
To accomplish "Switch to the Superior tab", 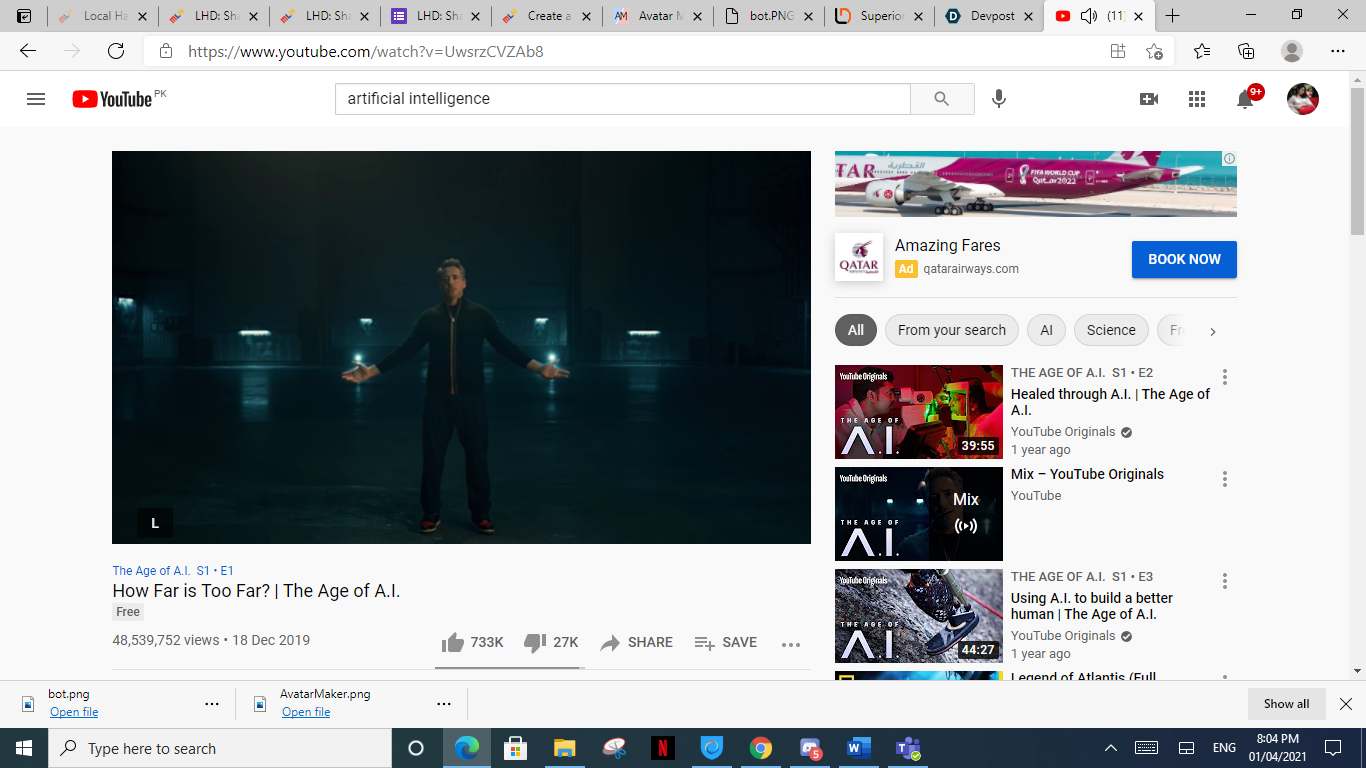I will (880, 16).
